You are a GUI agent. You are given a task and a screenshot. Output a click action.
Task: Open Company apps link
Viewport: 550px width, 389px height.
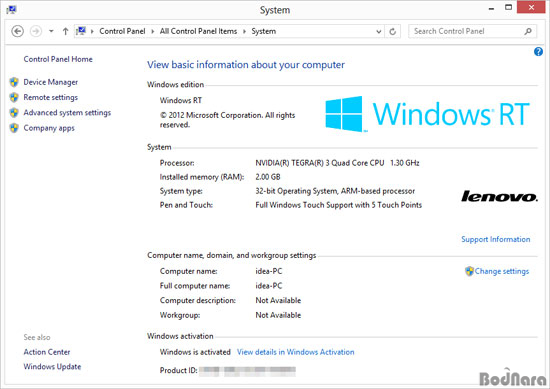coord(49,128)
